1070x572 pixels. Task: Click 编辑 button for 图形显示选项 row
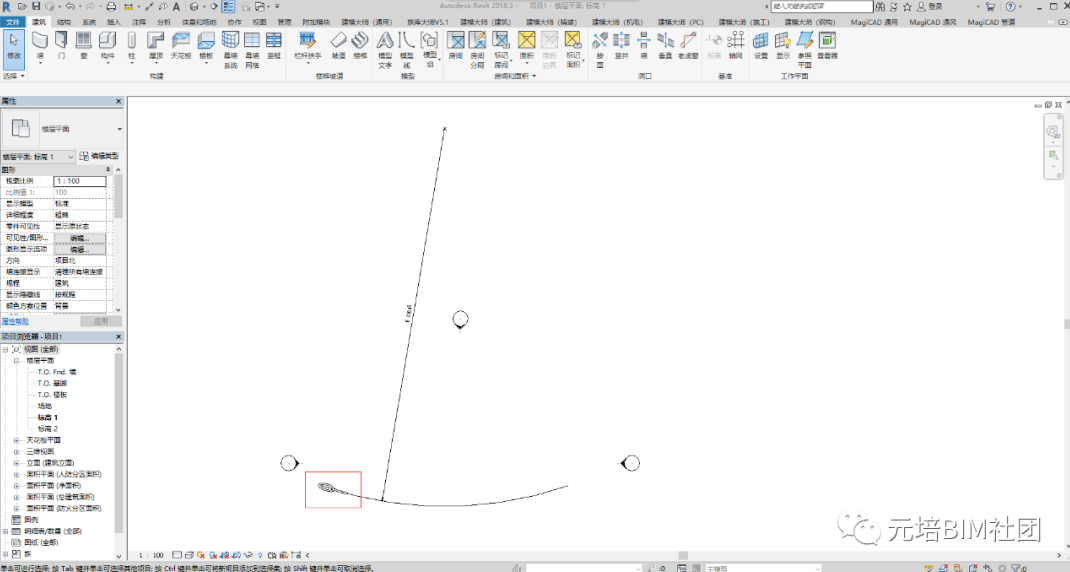[80, 250]
